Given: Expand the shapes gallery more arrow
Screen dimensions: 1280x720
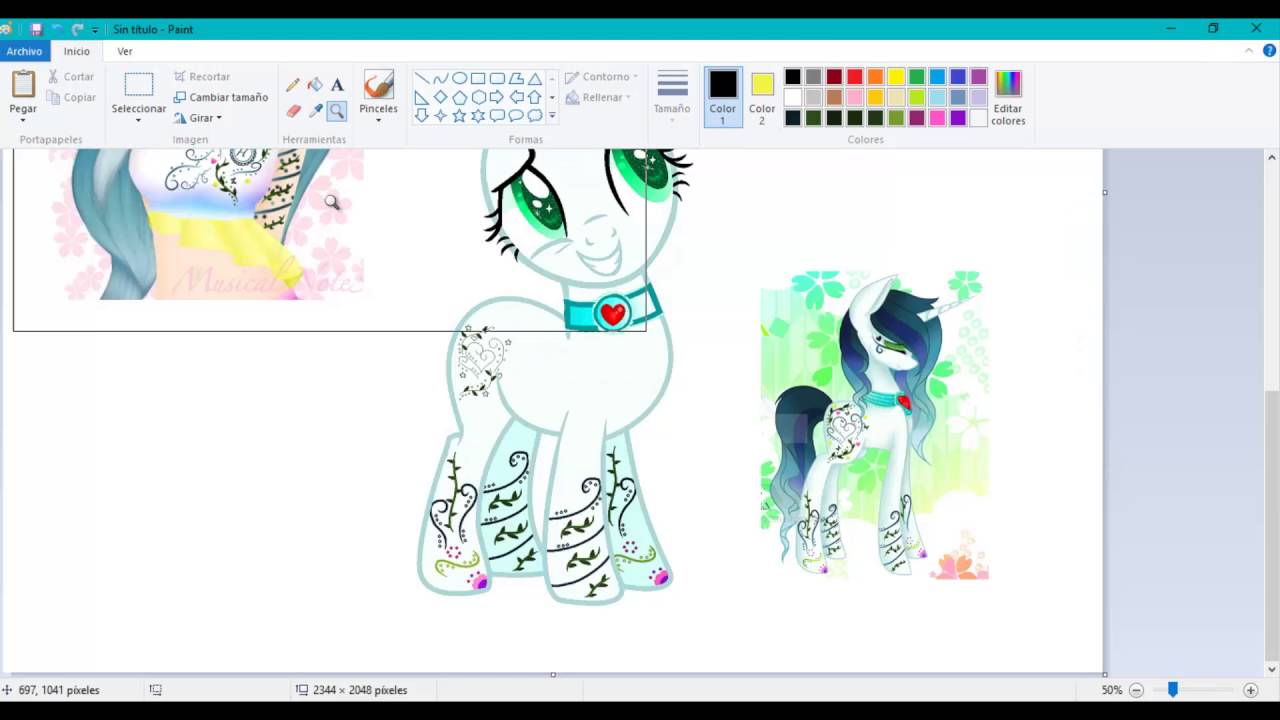Looking at the screenshot, I should 552,116.
